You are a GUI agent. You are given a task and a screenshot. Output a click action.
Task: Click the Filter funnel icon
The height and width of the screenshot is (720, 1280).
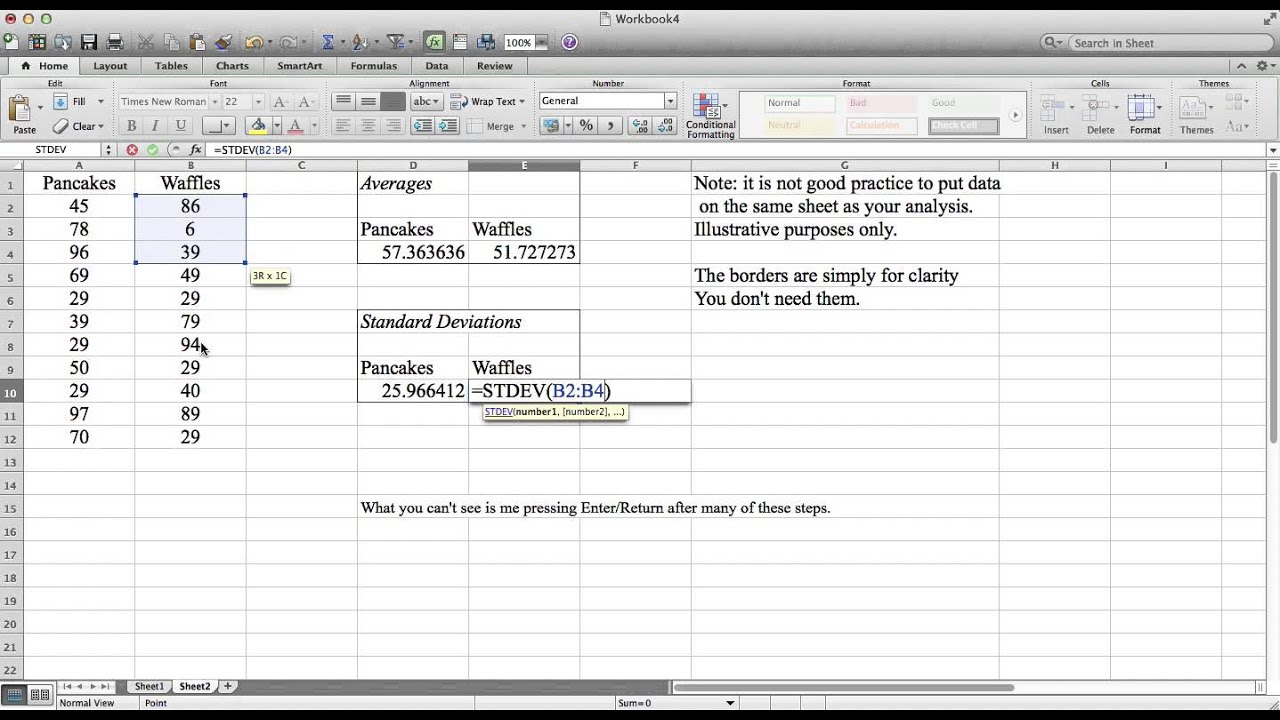click(394, 42)
